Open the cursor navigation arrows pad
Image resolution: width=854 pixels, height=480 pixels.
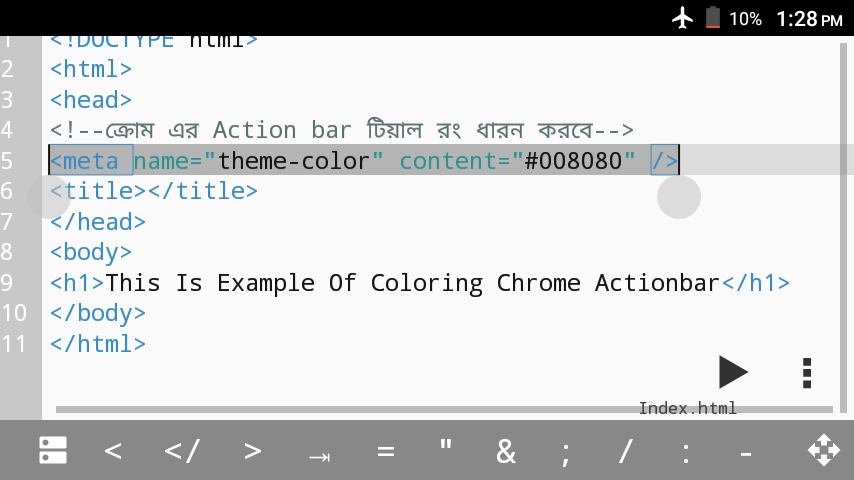[823, 451]
